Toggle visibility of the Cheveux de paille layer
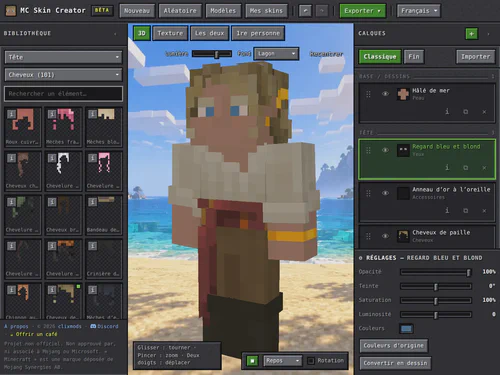Image resolution: width=500 pixels, height=375 pixels. point(385,236)
